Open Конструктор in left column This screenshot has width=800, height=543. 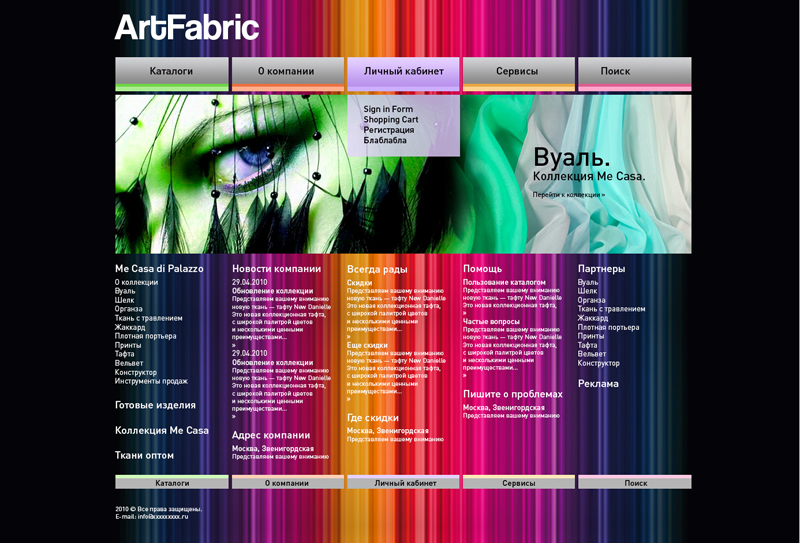click(x=136, y=372)
